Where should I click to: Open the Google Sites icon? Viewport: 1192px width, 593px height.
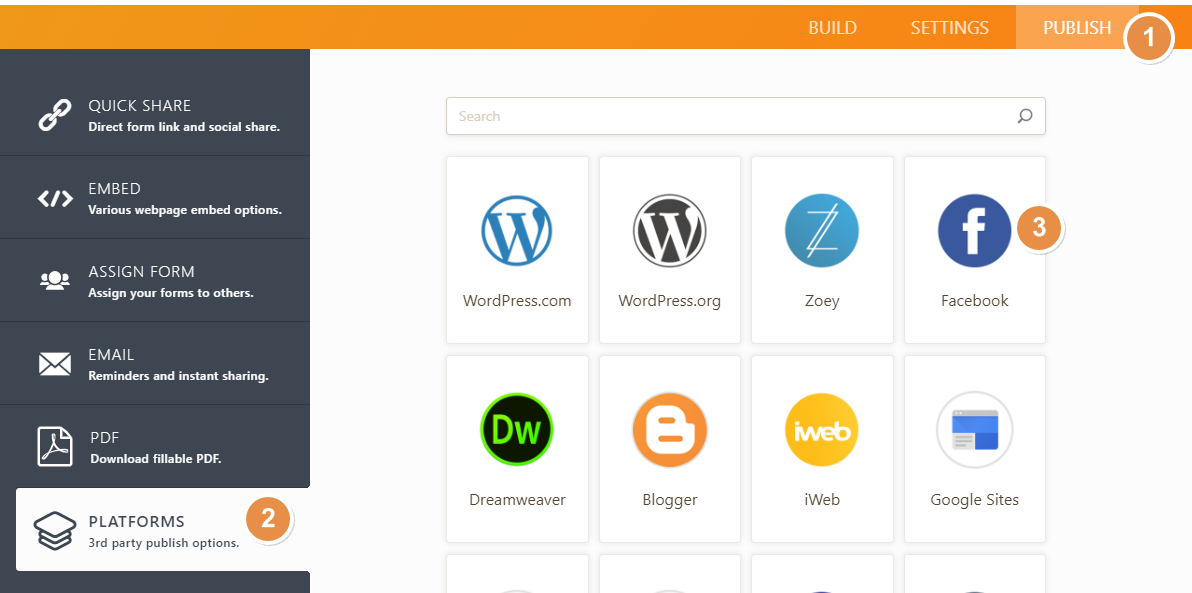coord(974,430)
